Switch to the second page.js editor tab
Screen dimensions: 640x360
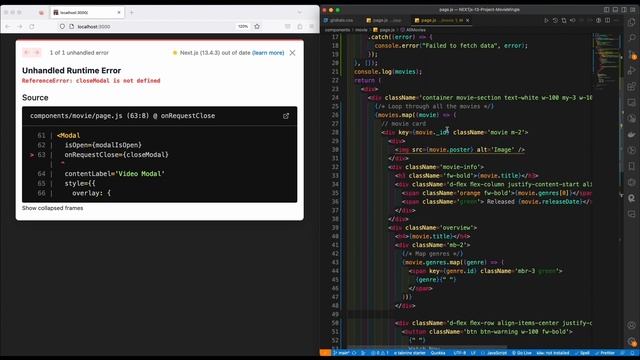(384, 20)
